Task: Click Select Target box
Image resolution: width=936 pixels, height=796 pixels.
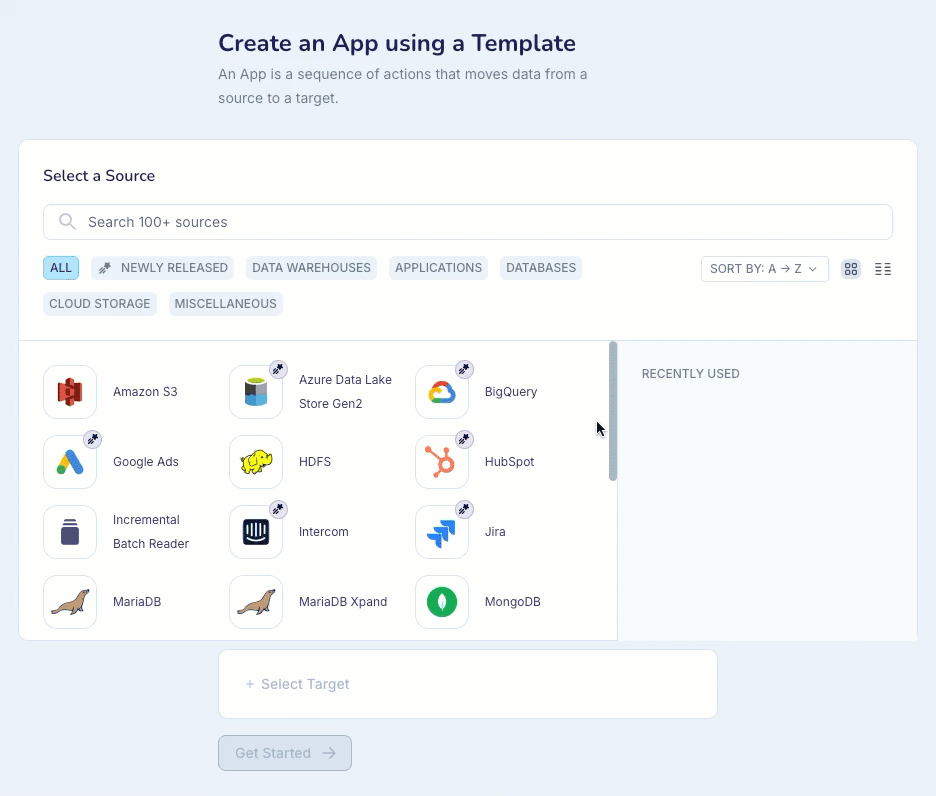Action: coord(468,684)
